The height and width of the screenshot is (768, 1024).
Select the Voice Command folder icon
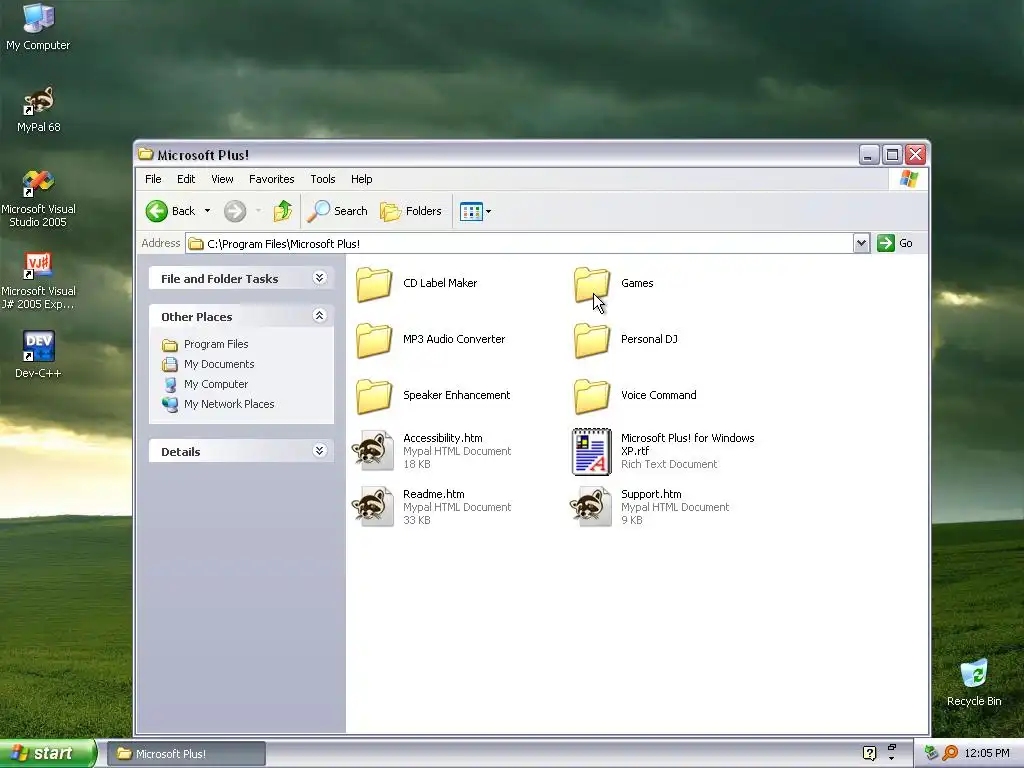(592, 396)
